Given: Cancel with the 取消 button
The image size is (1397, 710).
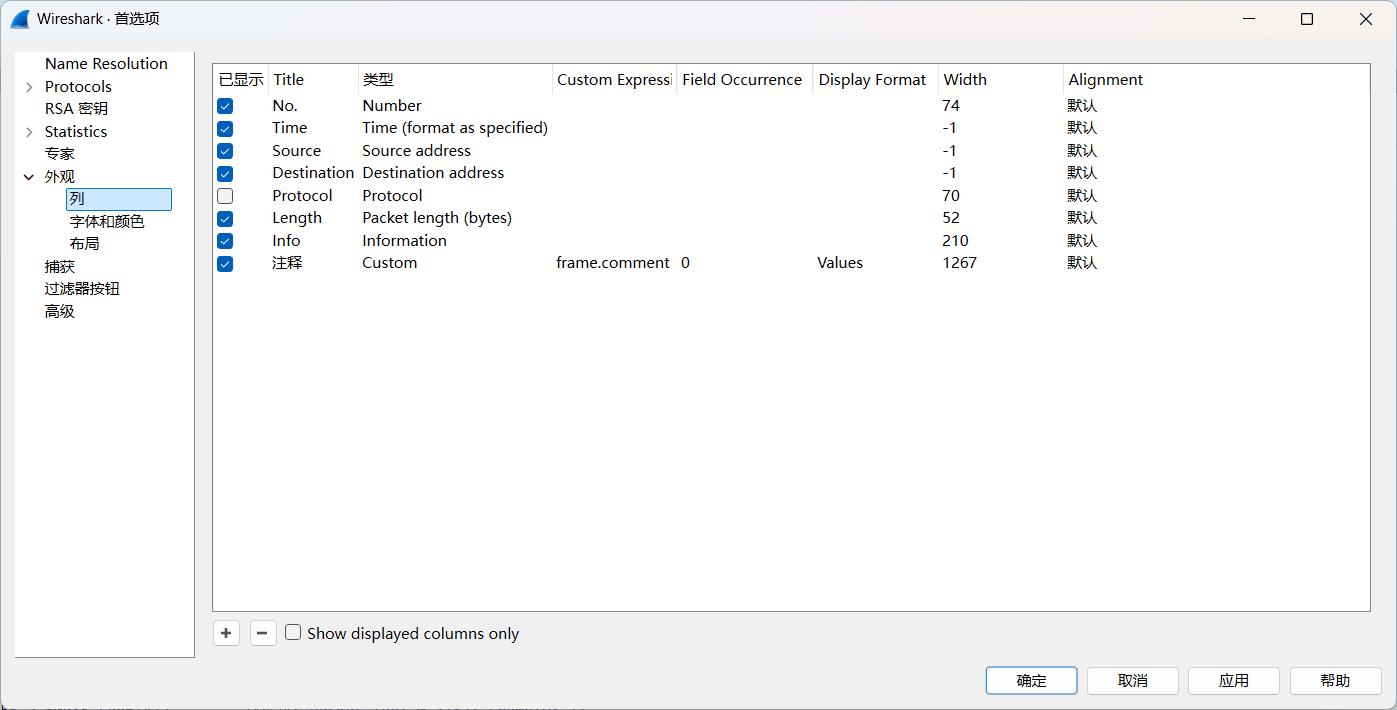Looking at the screenshot, I should click(1132, 681).
